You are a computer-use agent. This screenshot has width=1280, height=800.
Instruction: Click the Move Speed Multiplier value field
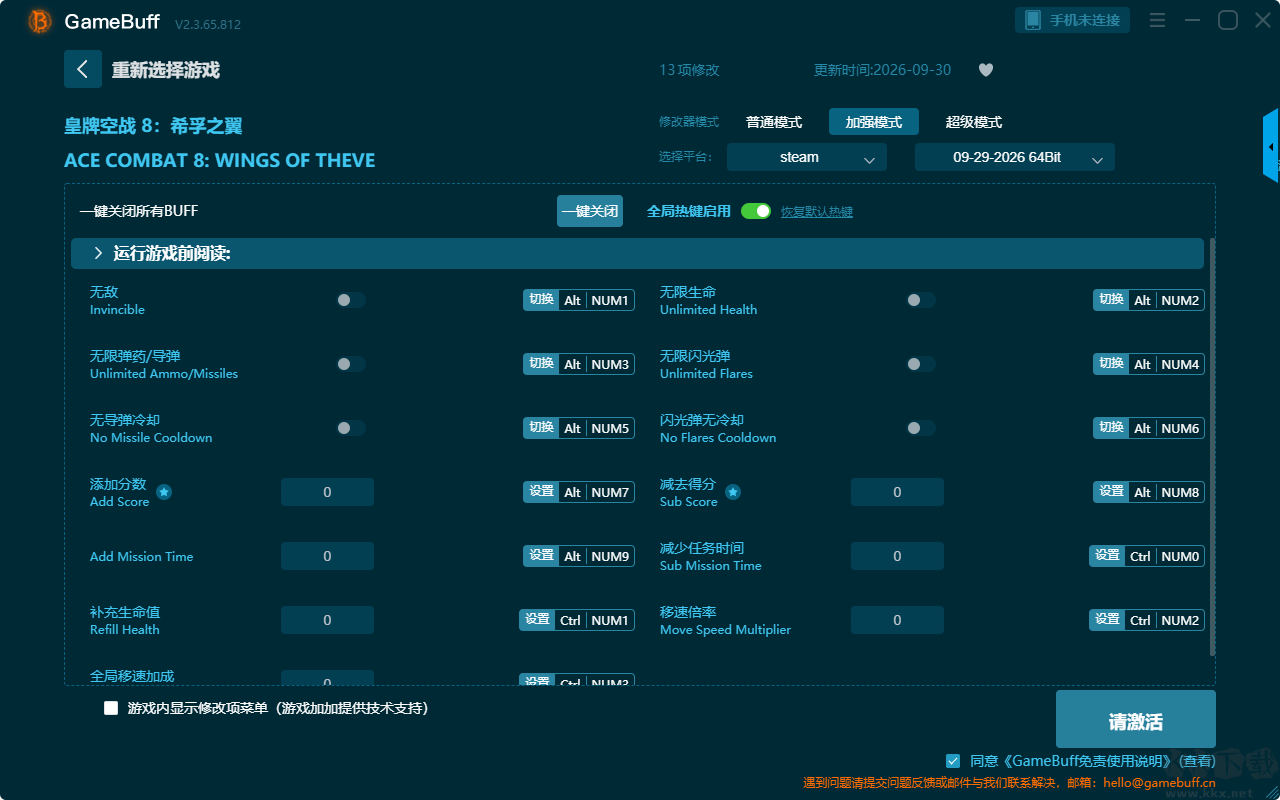897,620
